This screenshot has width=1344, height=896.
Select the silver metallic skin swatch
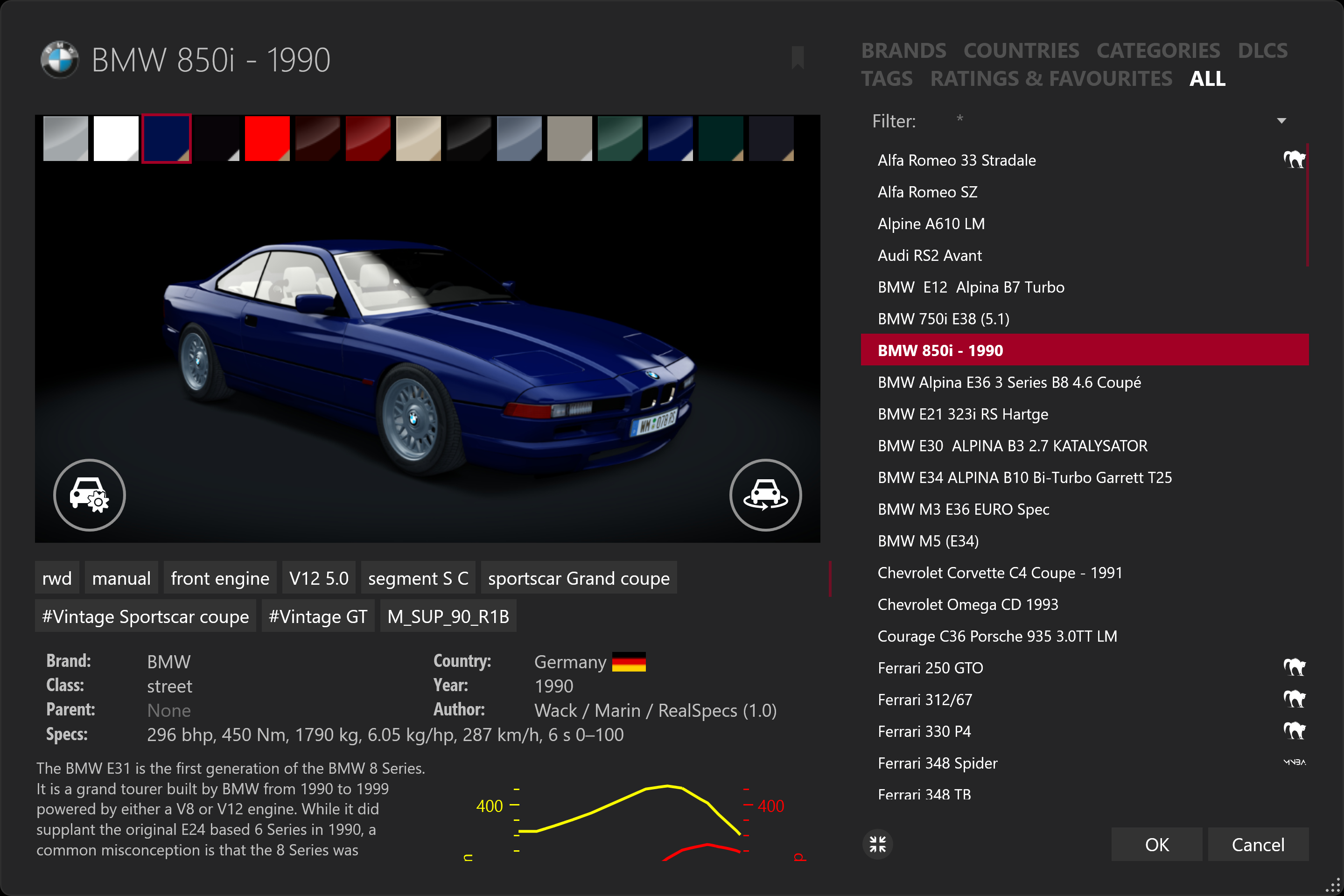(66, 138)
